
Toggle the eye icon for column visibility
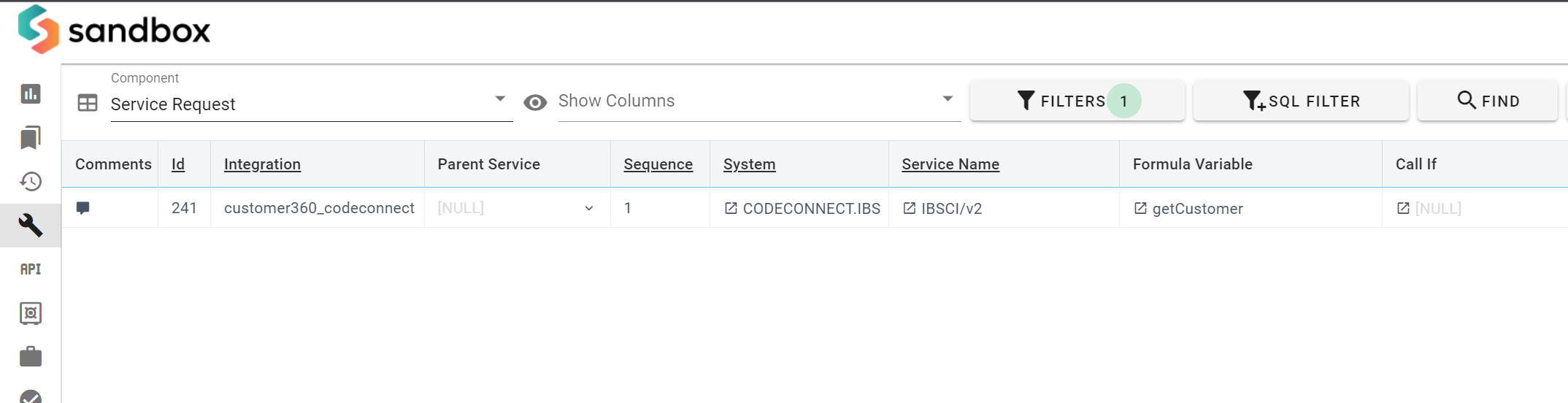tap(535, 103)
